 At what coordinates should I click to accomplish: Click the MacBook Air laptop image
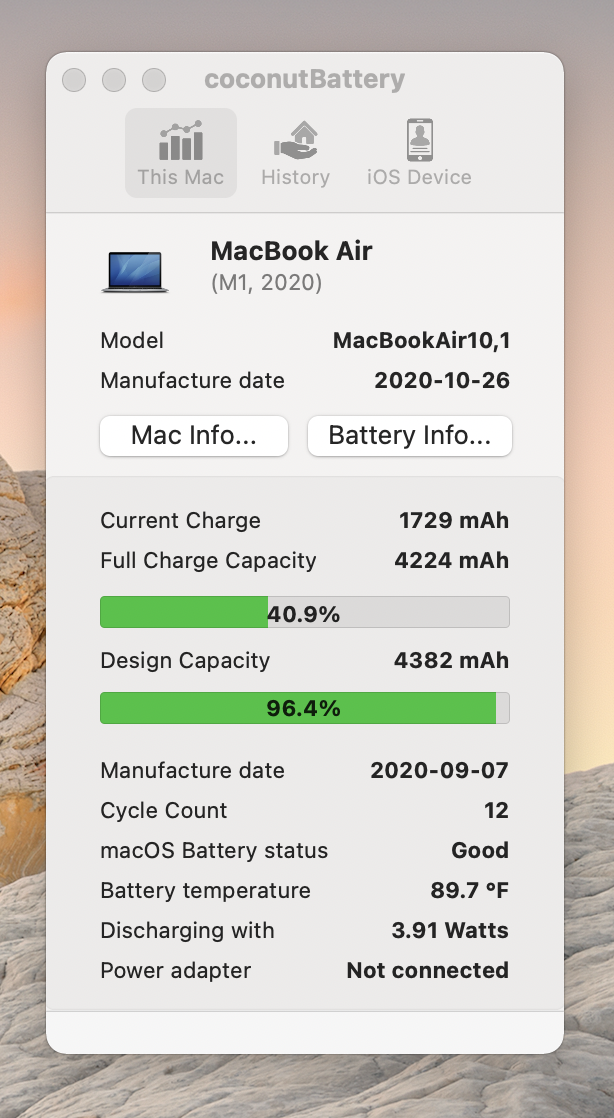[x=135, y=270]
